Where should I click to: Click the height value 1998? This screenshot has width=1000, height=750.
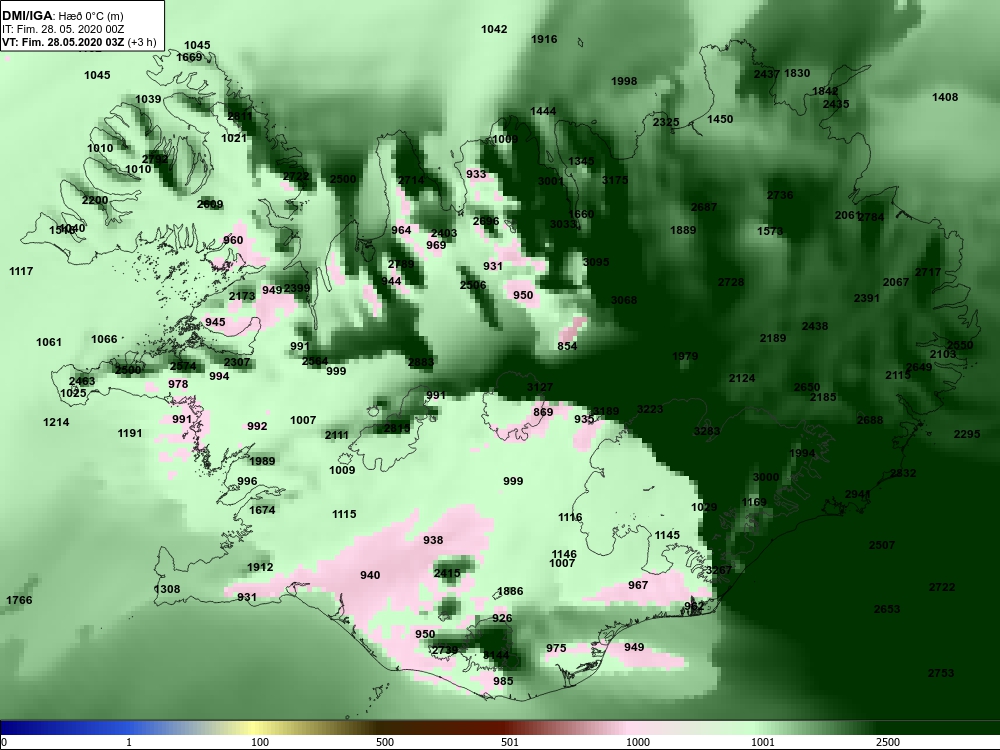pyautogui.click(x=624, y=82)
